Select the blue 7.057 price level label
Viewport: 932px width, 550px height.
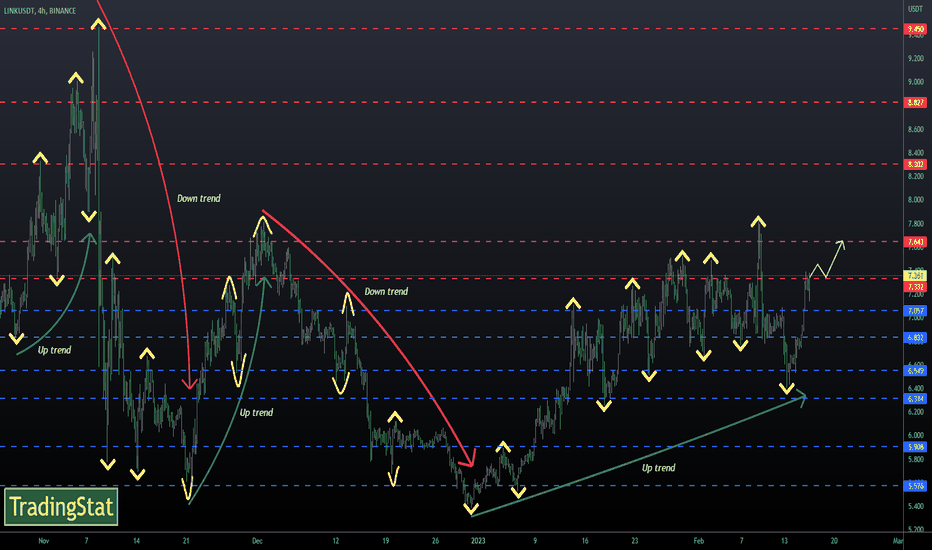click(x=915, y=310)
